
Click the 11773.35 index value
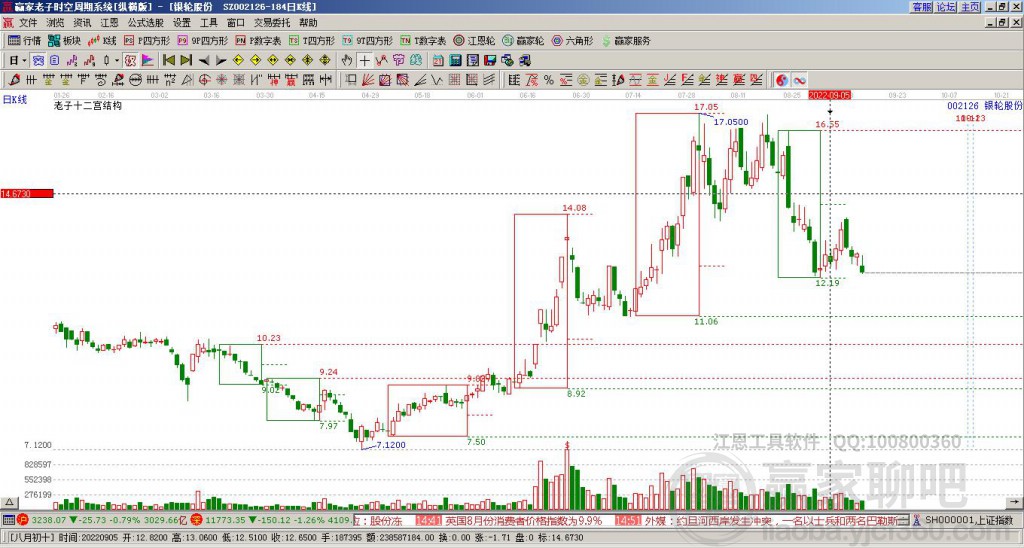pos(227,520)
